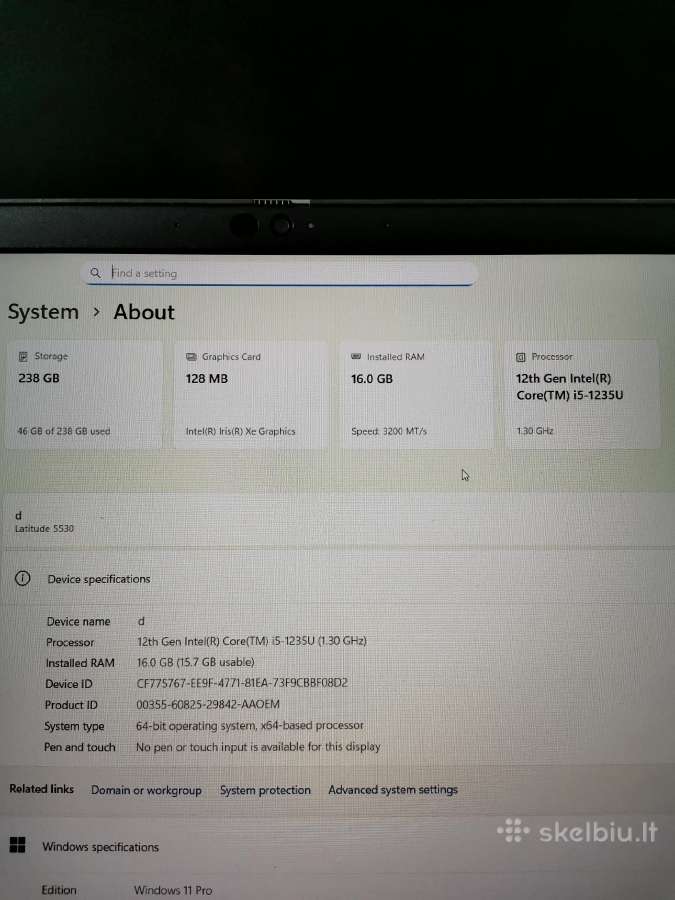Click the Installed RAM icon
675x900 pixels.
(x=356, y=356)
